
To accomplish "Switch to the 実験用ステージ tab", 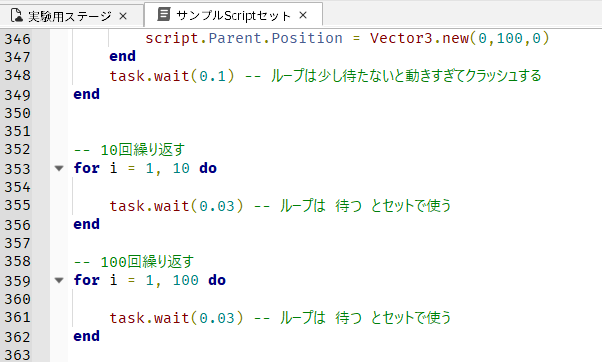I will (x=71, y=16).
